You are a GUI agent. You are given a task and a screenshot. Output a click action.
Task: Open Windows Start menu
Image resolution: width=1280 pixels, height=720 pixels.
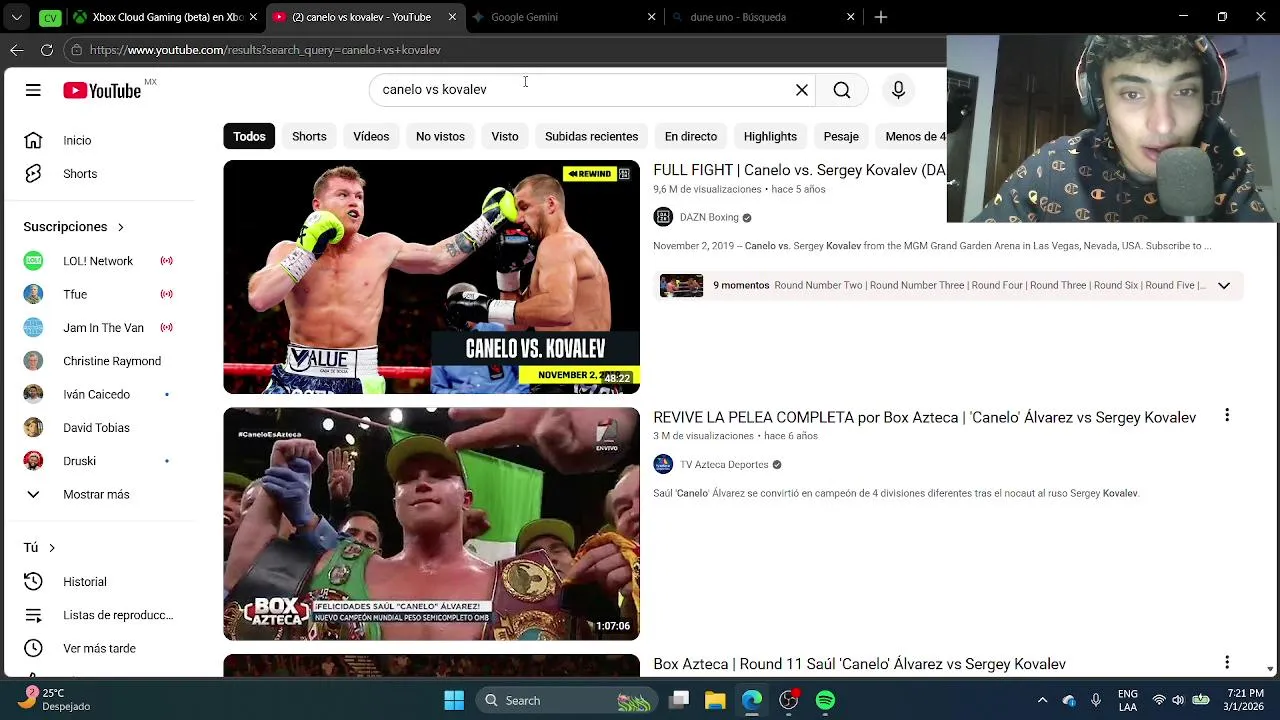coord(454,700)
